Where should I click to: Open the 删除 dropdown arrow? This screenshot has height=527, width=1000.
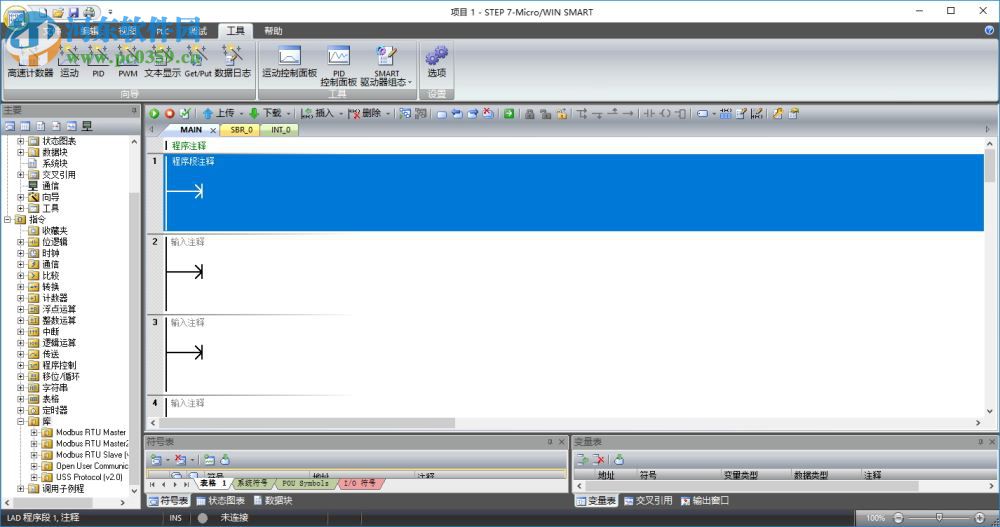click(388, 114)
